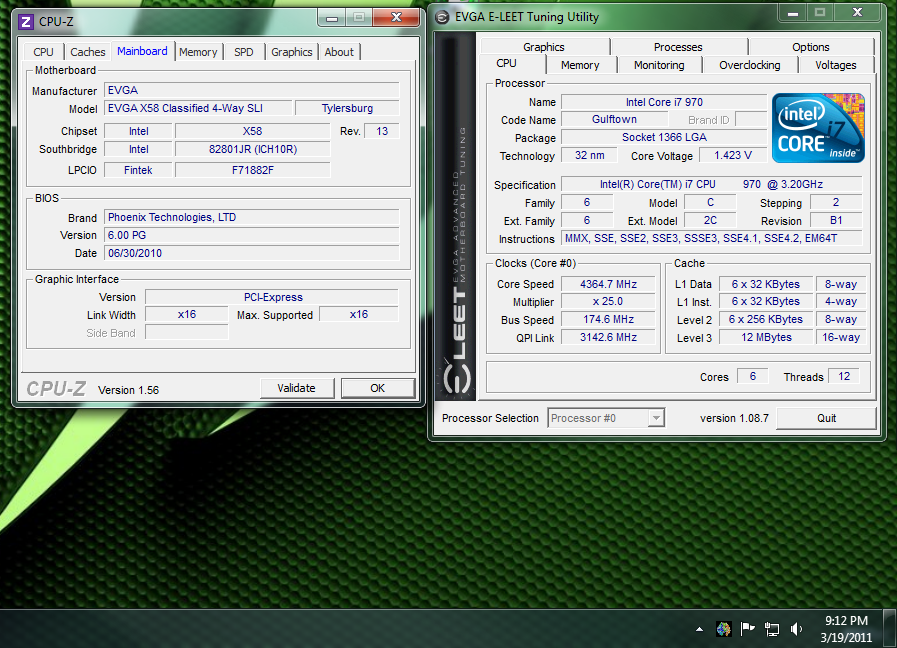Viewport: 897px width, 648px height.
Task: Go to E-LEET Overclocking tab
Action: 749,65
